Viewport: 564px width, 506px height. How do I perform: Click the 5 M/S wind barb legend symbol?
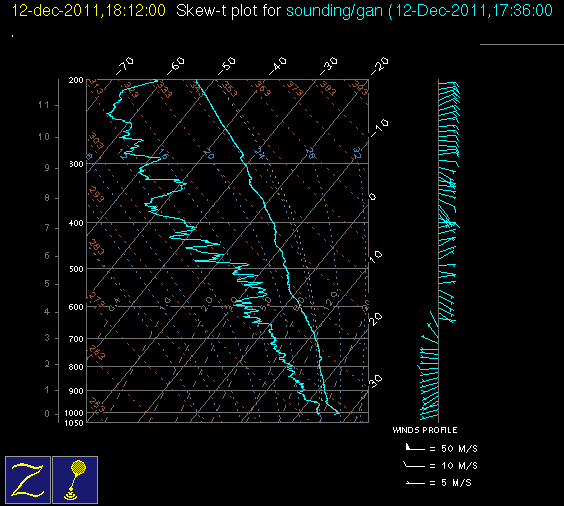point(415,482)
